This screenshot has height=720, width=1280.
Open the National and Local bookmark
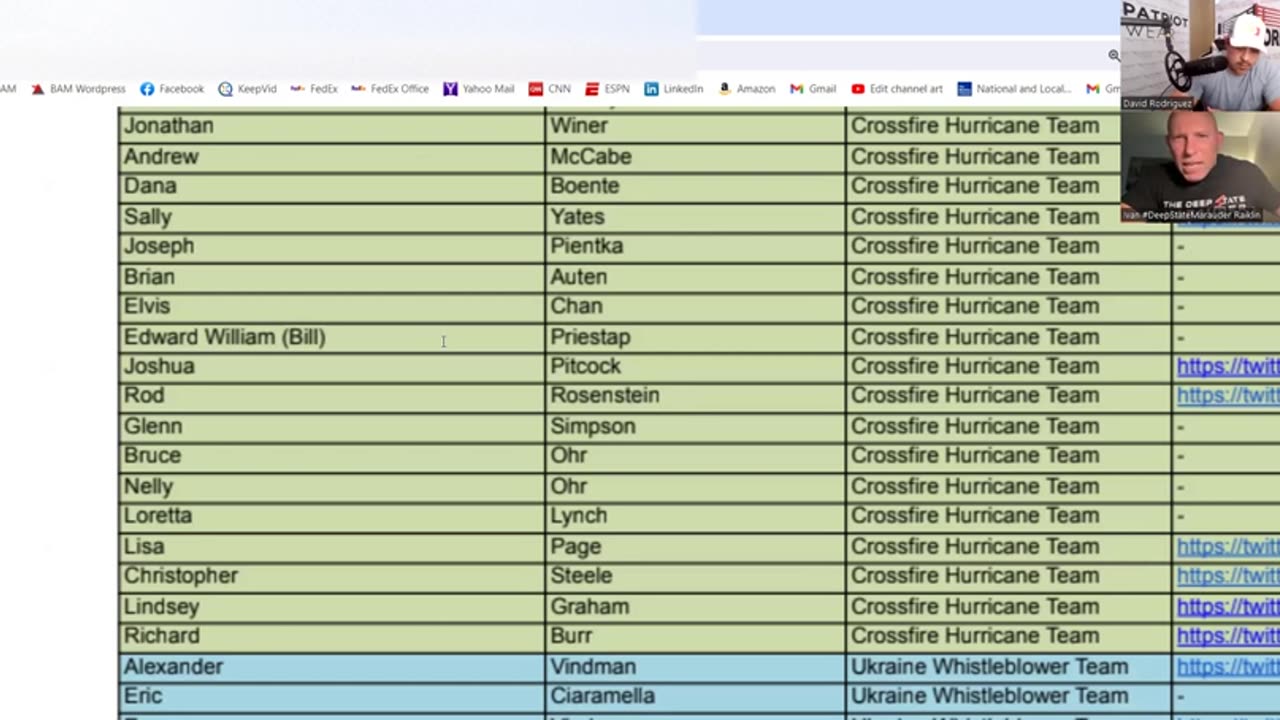pos(1014,89)
